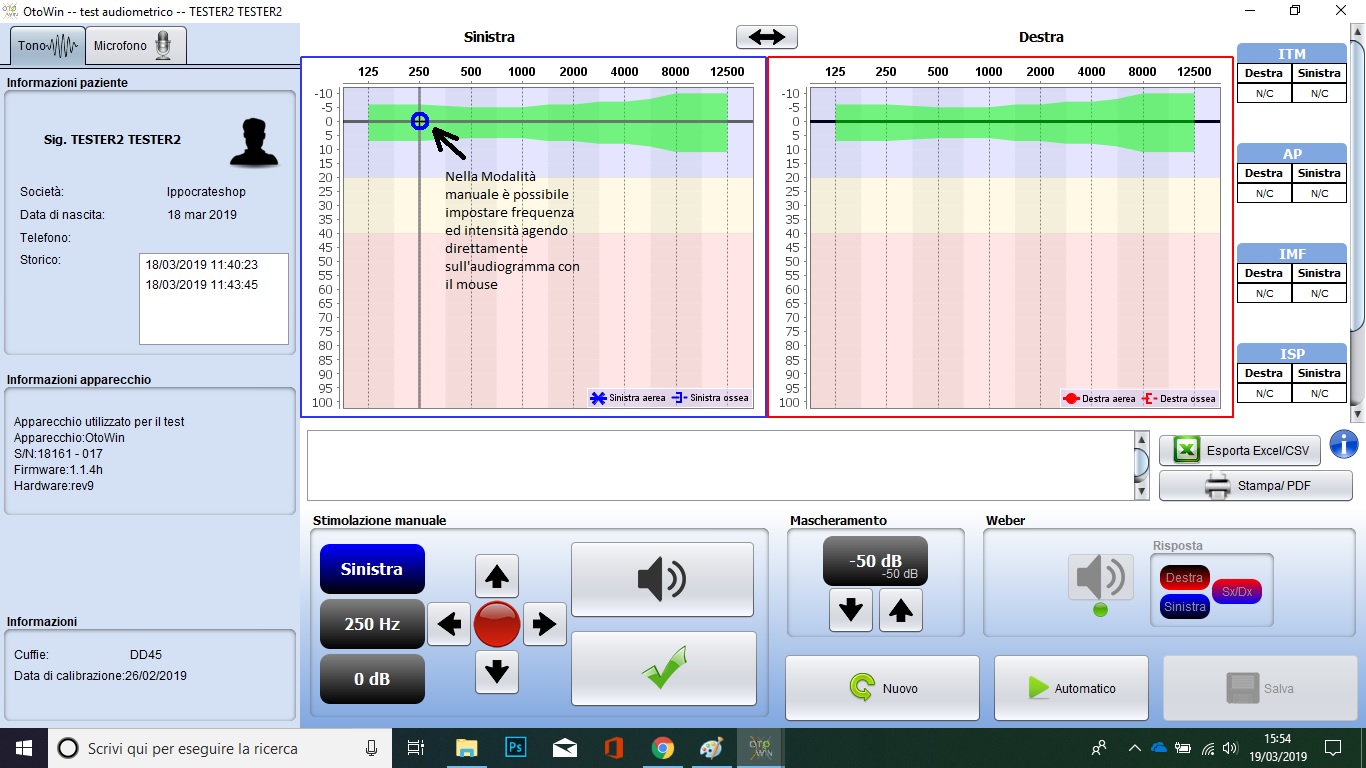This screenshot has width=1366, height=768.
Task: Raise stimulus intensity with the up arrow
Action: click(x=497, y=576)
